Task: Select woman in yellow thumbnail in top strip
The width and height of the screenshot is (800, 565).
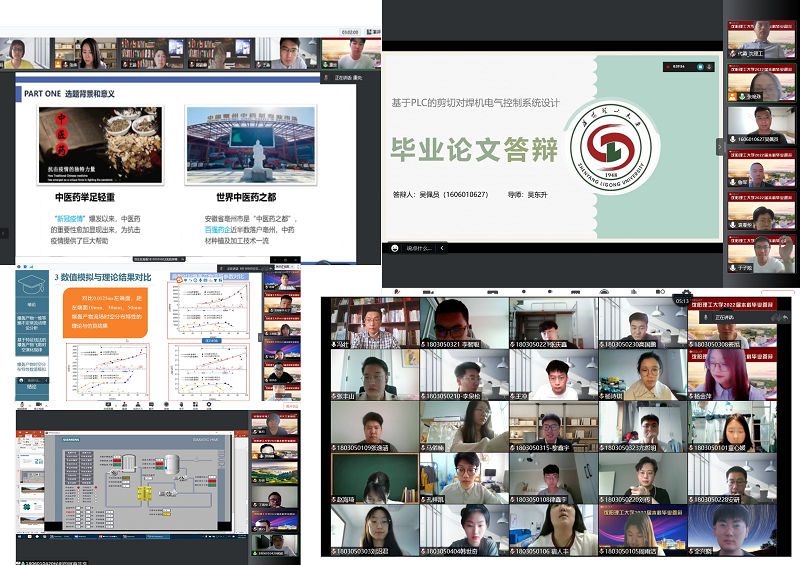Action: click(24, 53)
